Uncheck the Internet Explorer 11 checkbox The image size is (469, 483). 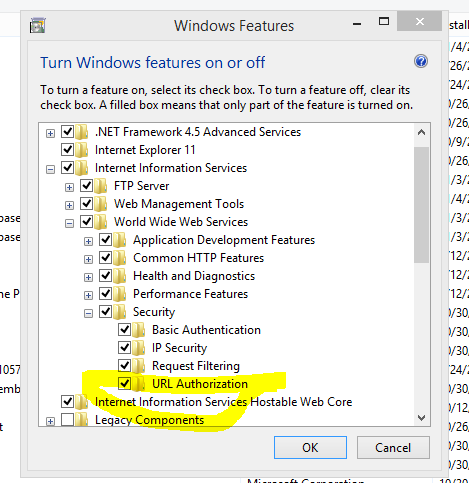tap(68, 150)
